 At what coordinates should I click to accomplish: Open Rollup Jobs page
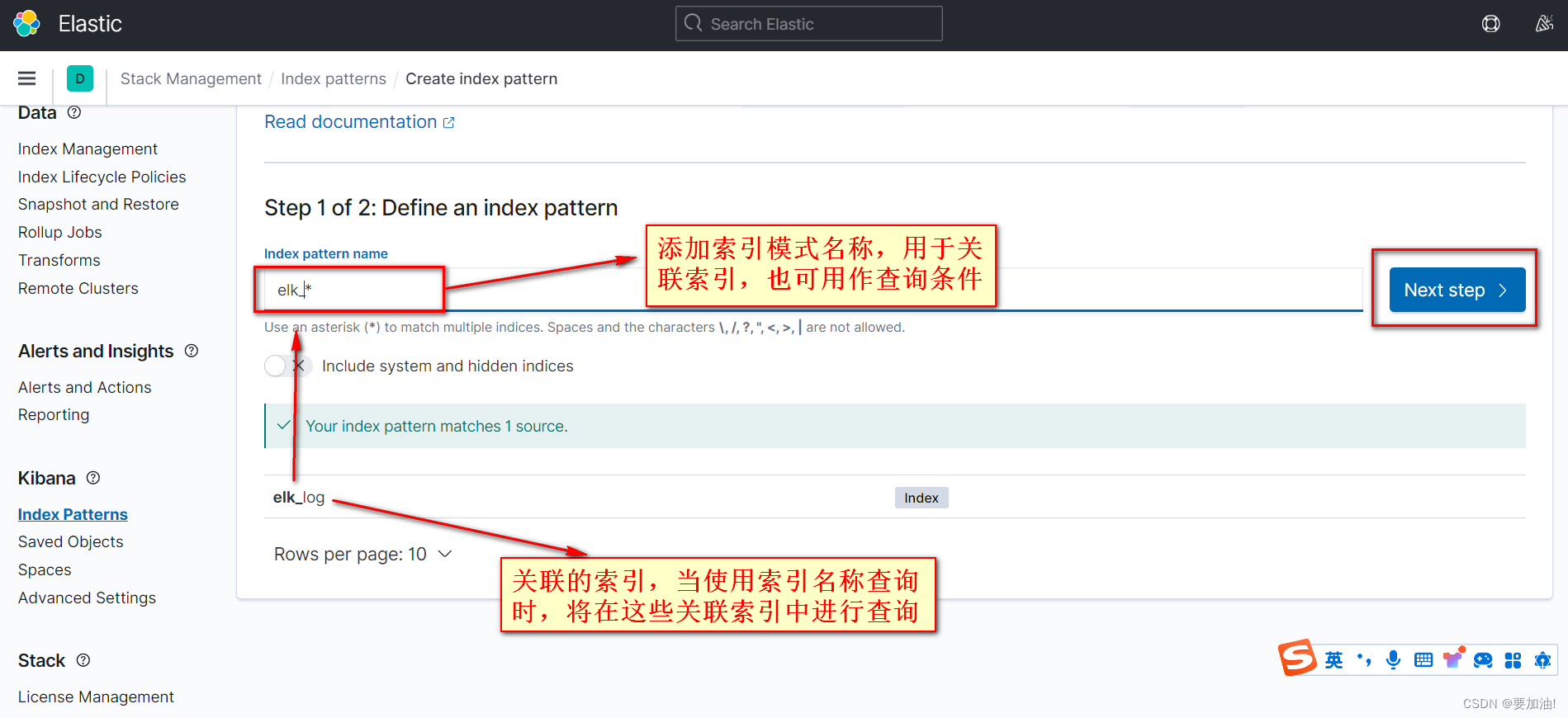(x=59, y=232)
